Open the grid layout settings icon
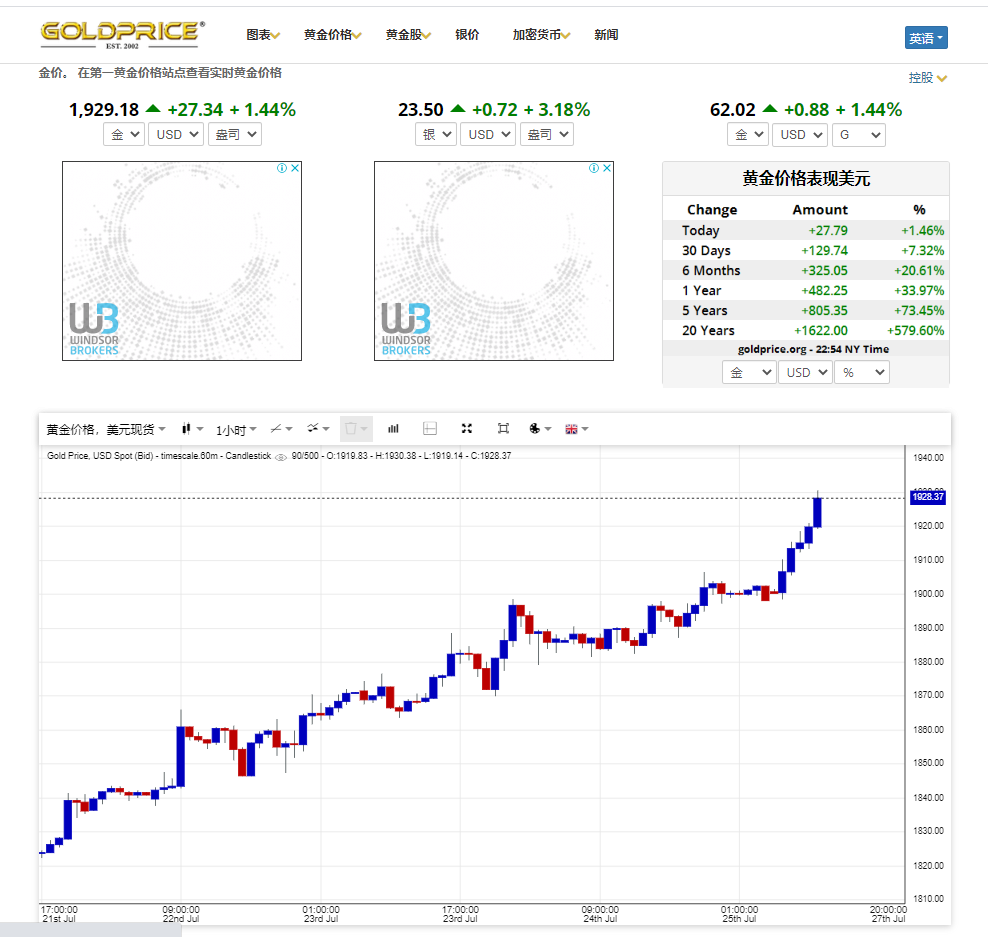The image size is (988, 937). 430,428
